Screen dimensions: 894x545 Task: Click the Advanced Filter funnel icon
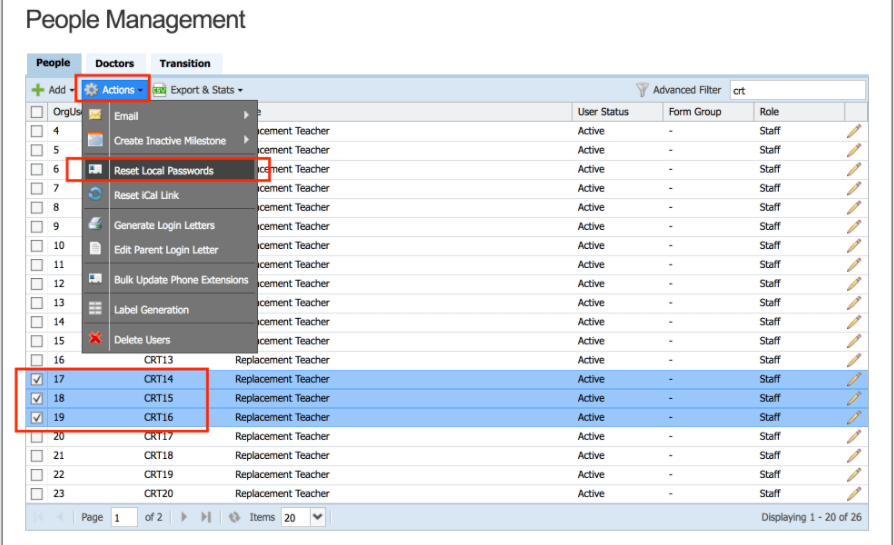point(642,90)
